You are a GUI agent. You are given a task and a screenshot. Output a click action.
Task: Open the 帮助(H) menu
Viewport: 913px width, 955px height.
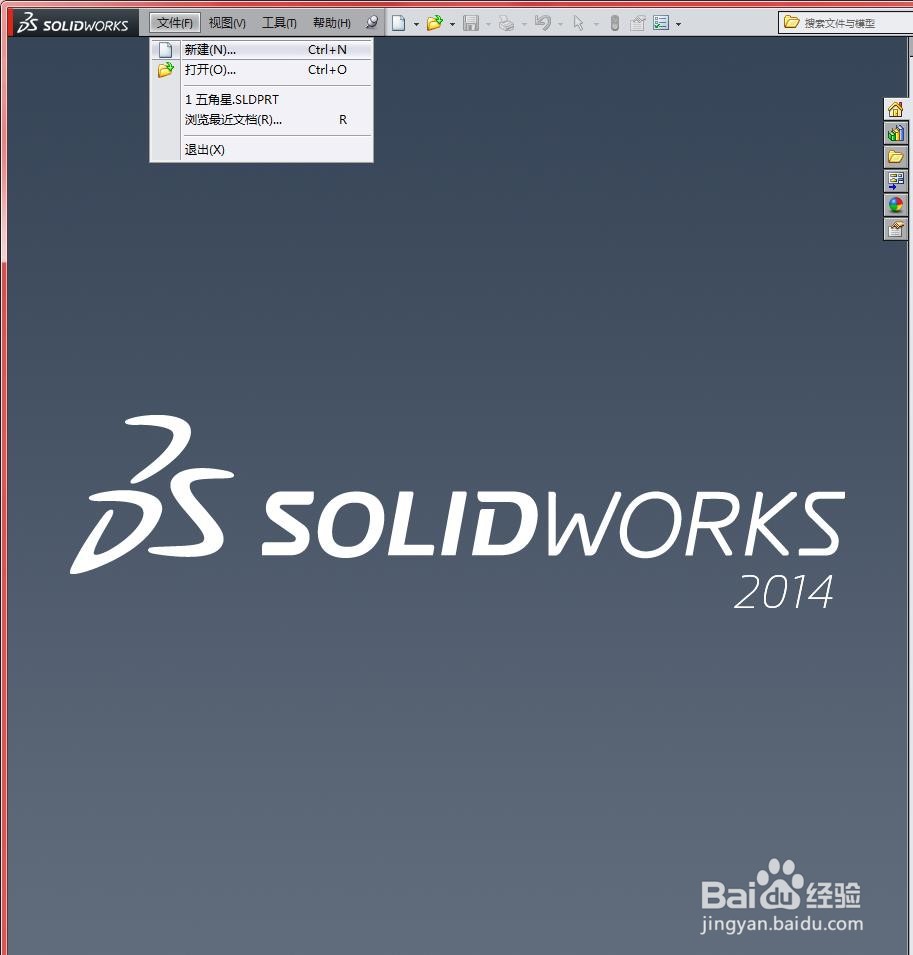pyautogui.click(x=331, y=23)
